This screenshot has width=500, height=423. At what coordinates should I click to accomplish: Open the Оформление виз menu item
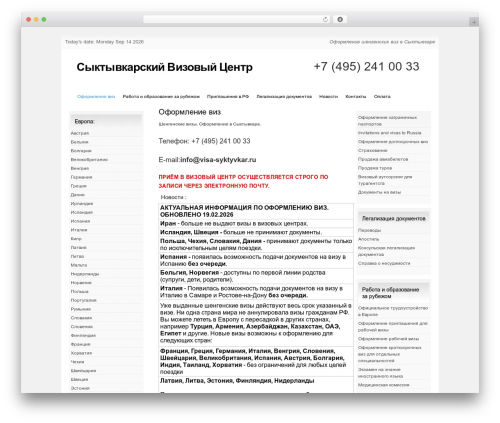click(x=96, y=97)
